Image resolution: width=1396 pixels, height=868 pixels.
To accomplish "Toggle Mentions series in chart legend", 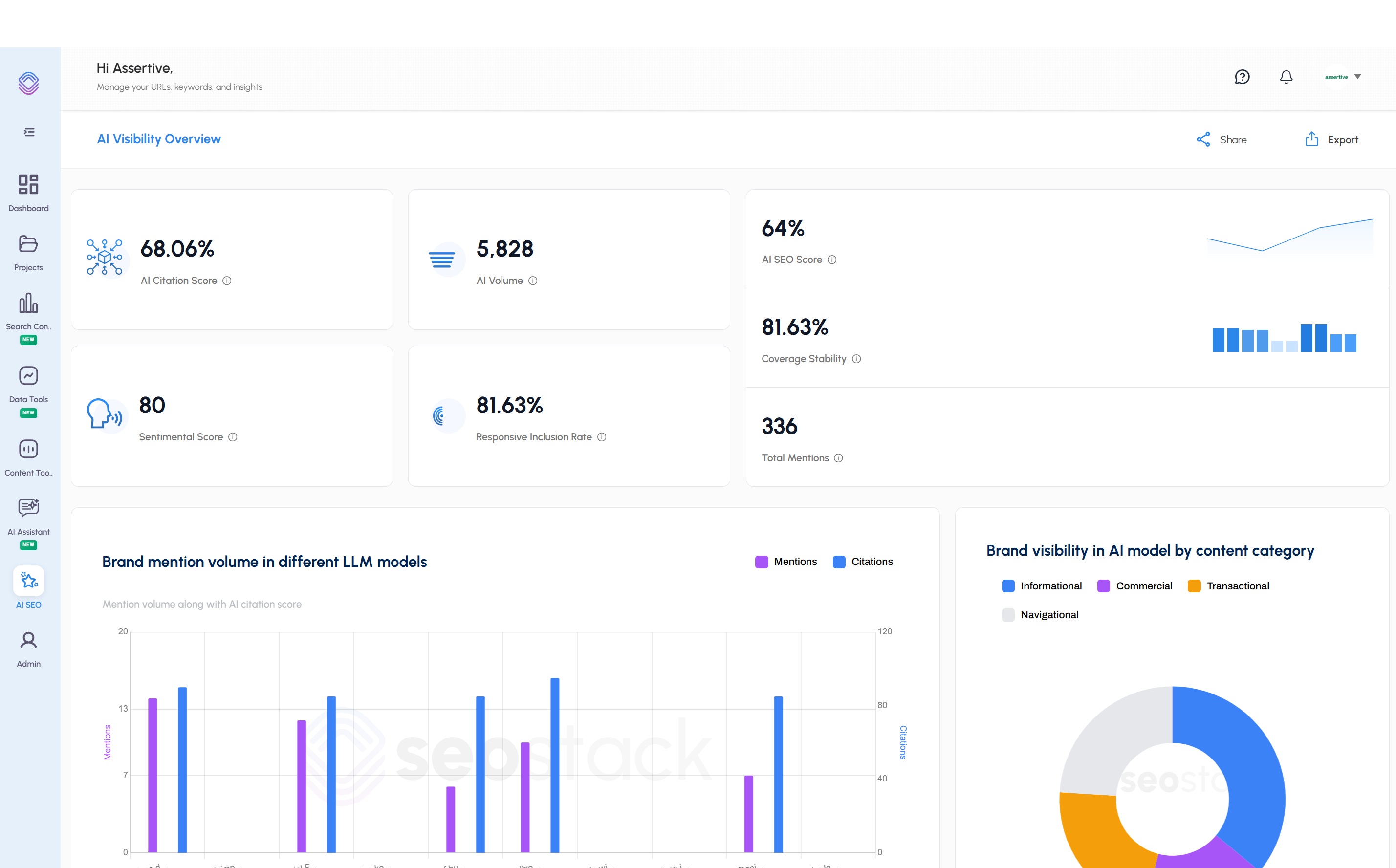I will coord(786,562).
